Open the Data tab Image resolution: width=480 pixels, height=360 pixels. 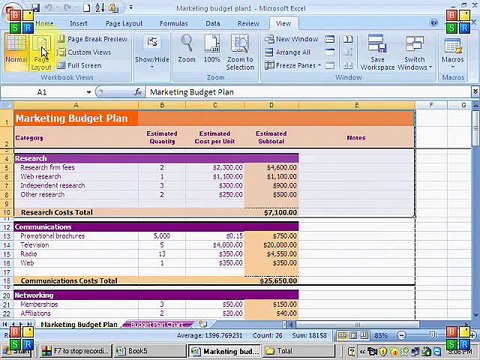[213, 23]
